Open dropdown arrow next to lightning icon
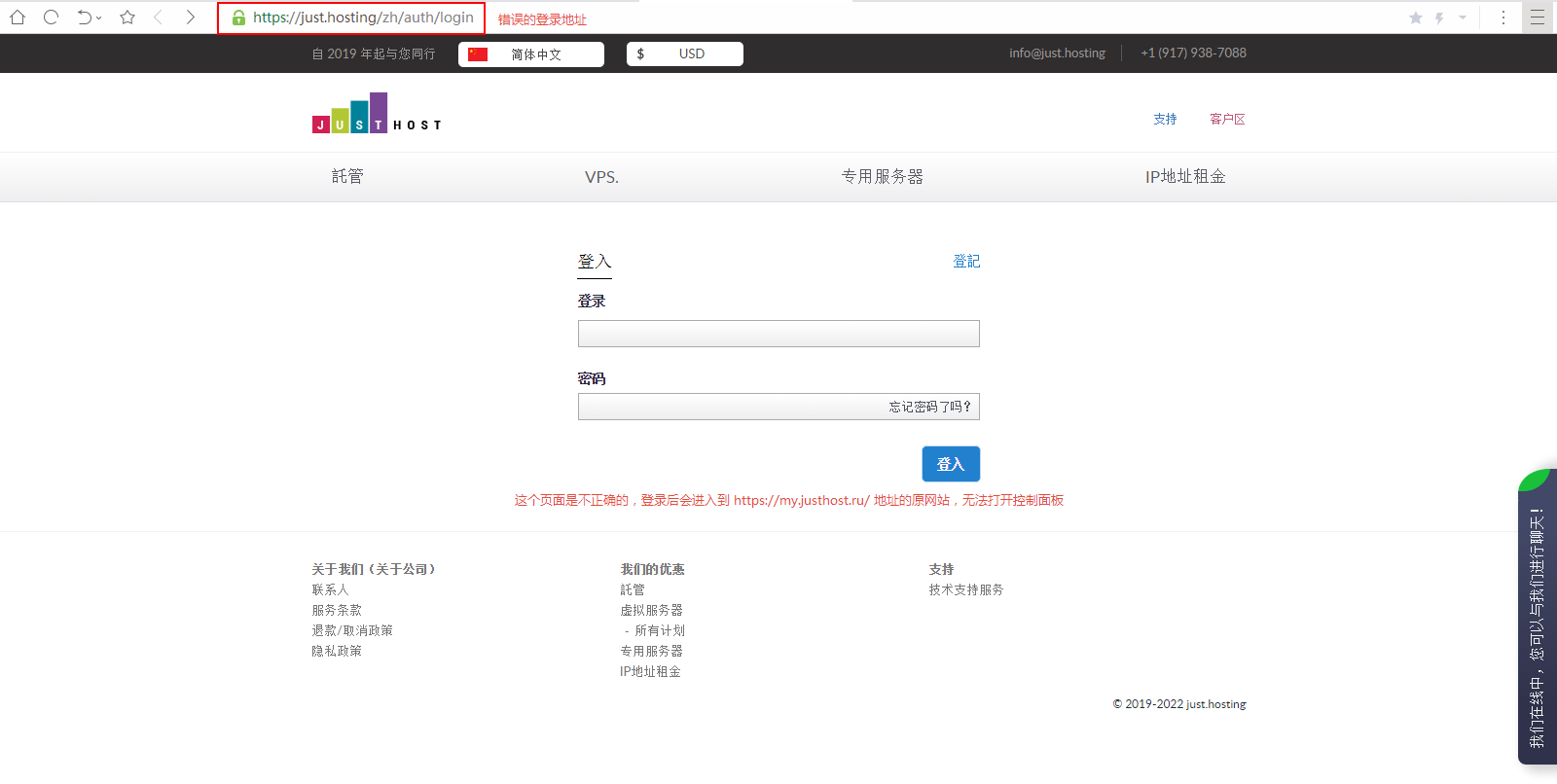The image size is (1557, 784). point(1462,18)
